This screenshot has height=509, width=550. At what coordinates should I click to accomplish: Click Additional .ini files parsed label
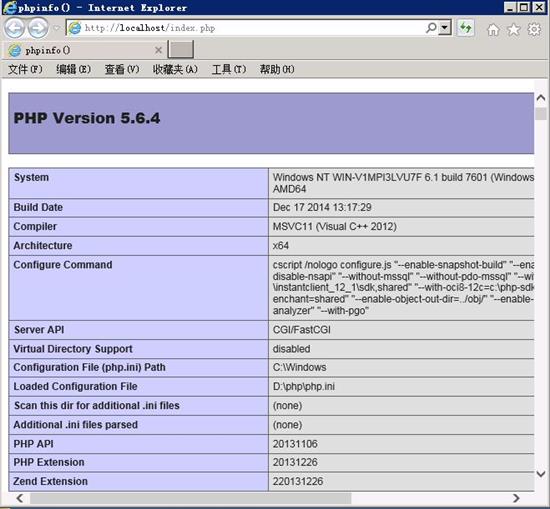[x=75, y=425]
